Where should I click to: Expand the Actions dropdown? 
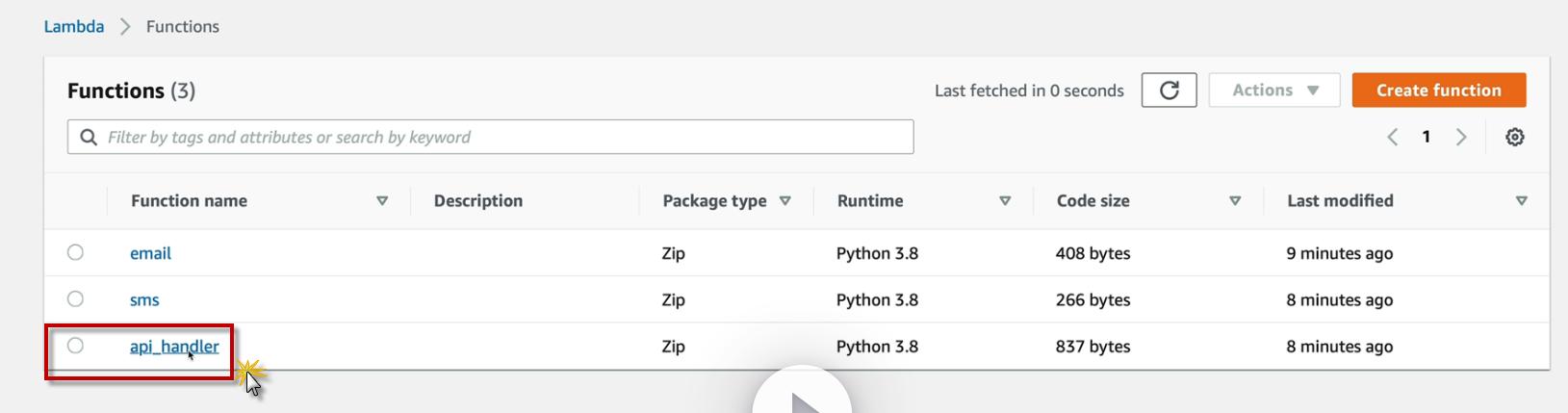point(1274,90)
